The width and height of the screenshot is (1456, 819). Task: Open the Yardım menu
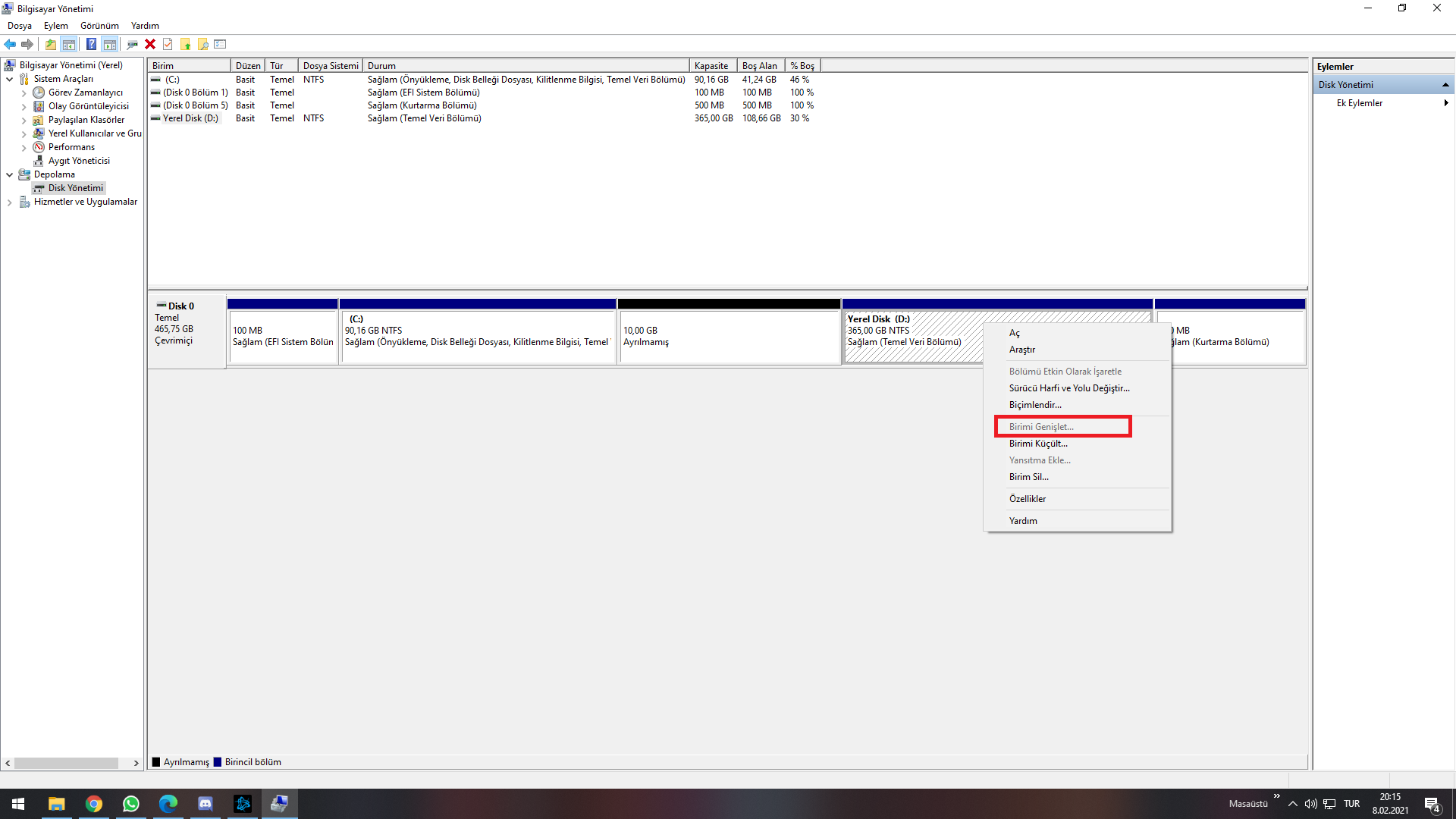coord(145,26)
